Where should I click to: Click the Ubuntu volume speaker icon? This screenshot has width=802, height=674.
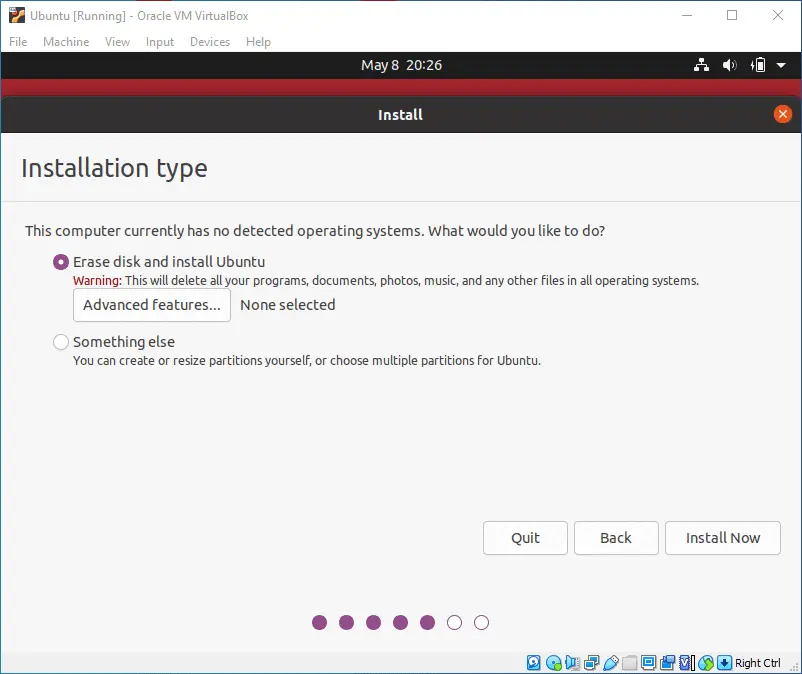coord(729,65)
